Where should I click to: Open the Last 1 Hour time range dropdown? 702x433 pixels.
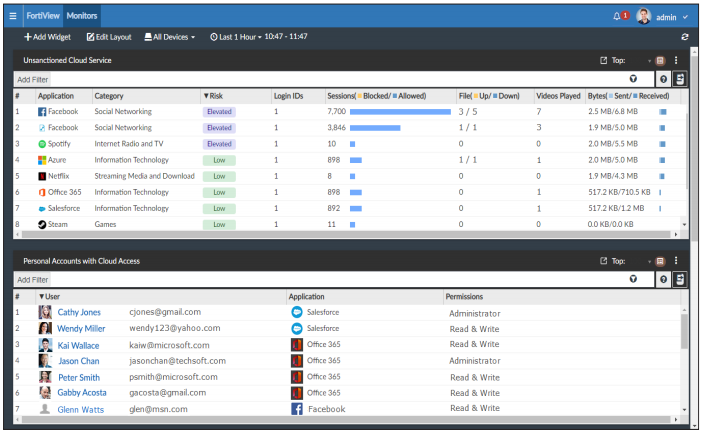click(x=235, y=37)
